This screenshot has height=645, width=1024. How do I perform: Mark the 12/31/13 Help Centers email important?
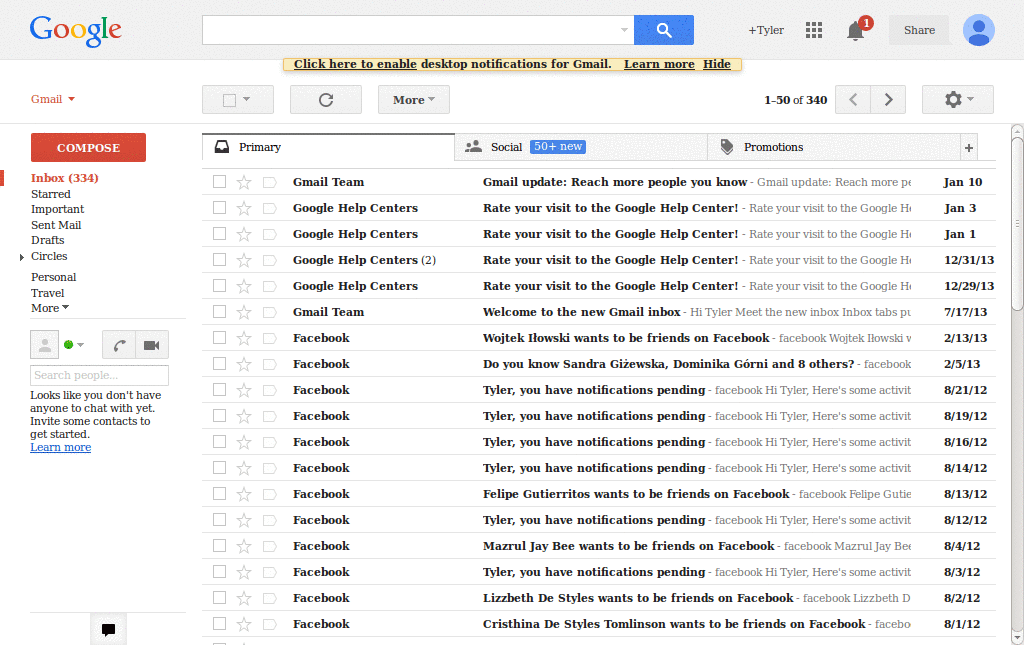click(269, 260)
